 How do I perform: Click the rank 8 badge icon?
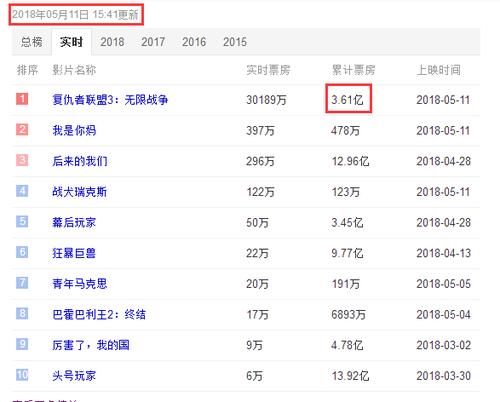coord(22,313)
